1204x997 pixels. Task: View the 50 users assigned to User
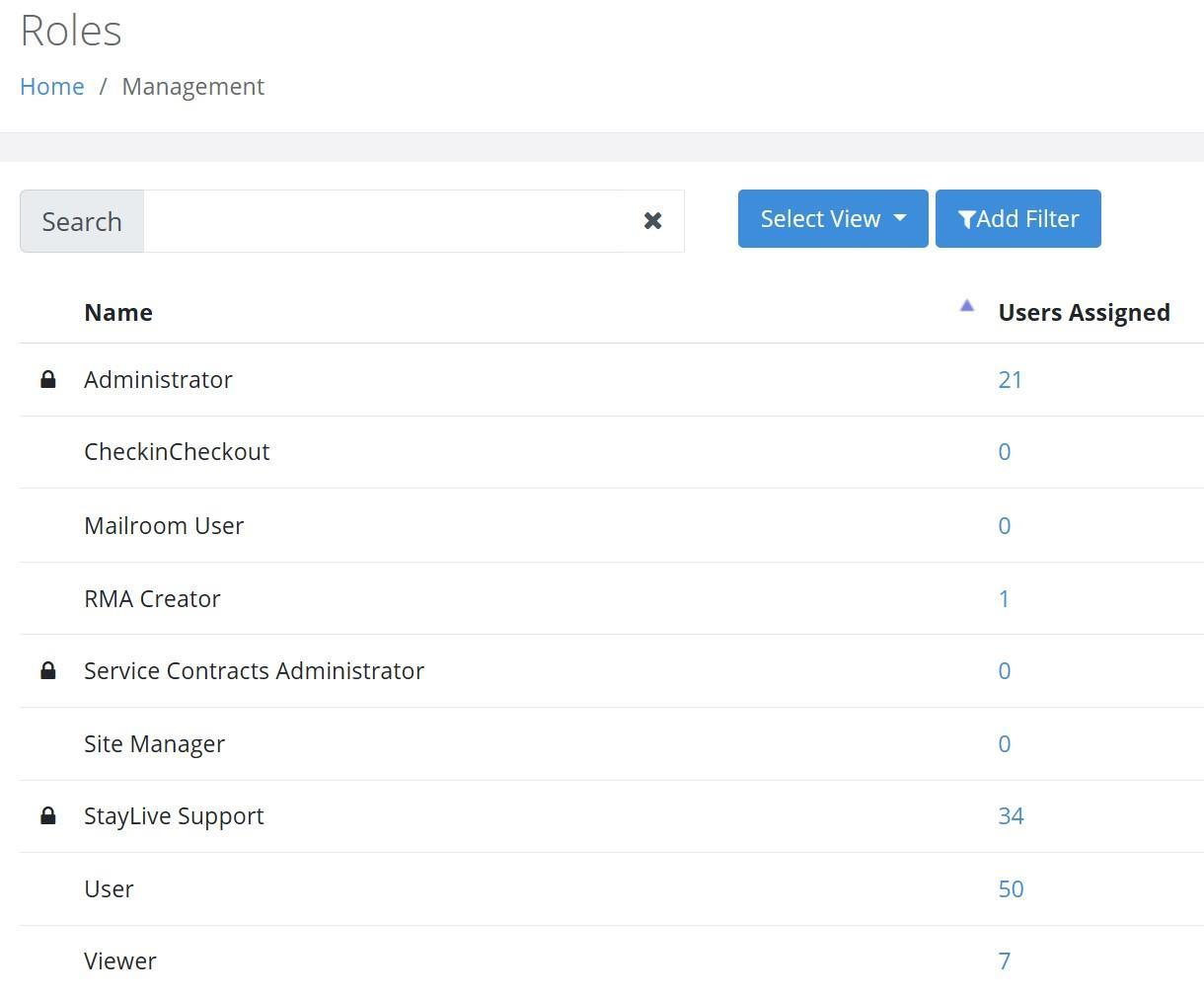[x=1012, y=888]
